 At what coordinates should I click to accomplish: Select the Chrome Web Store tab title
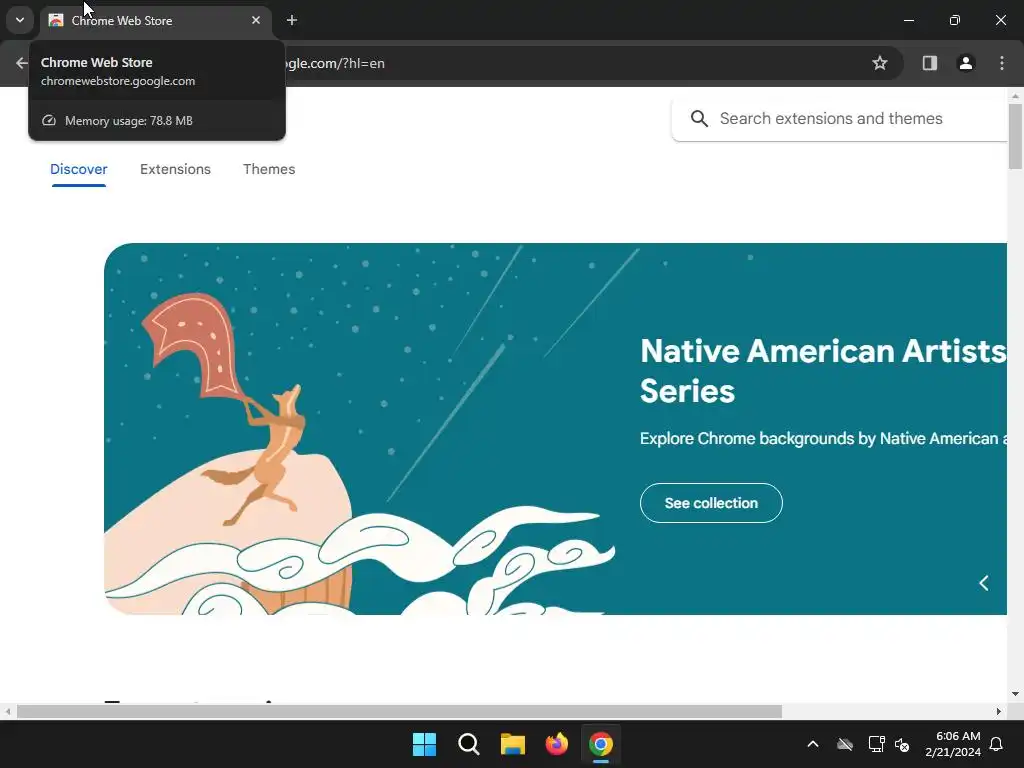(121, 21)
